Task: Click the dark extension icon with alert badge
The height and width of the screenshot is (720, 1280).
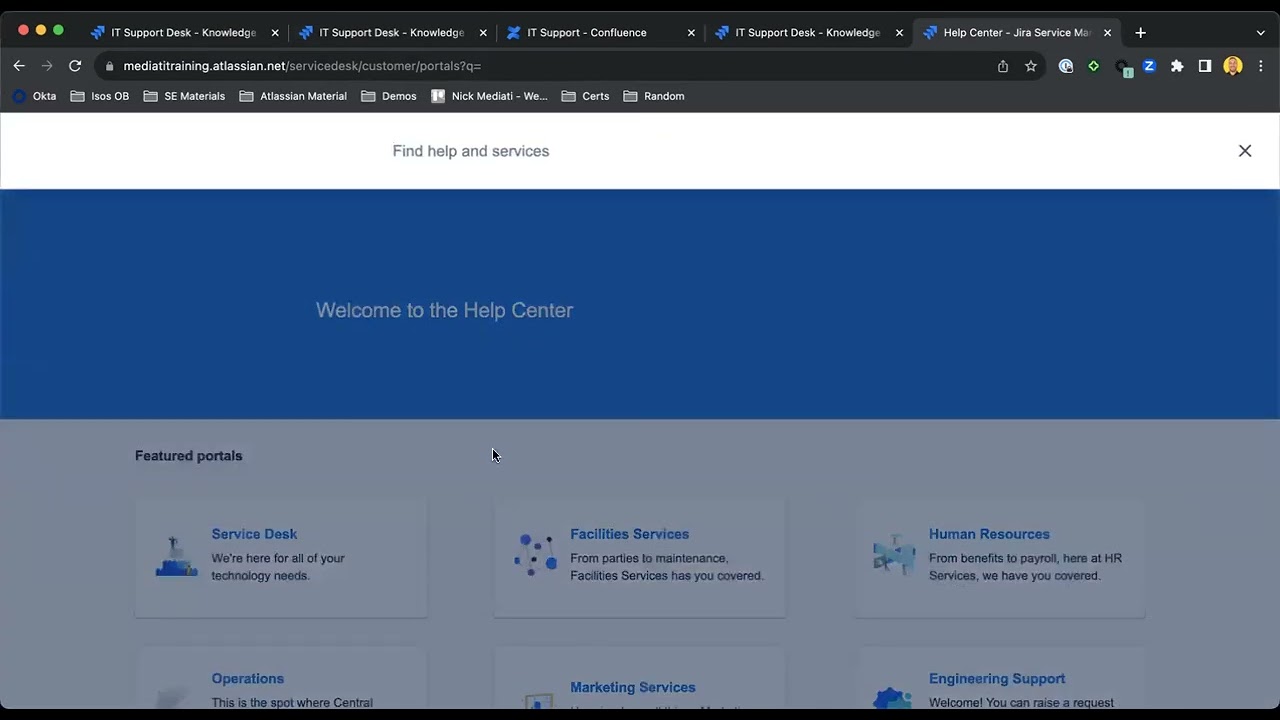Action: [x=1123, y=67]
